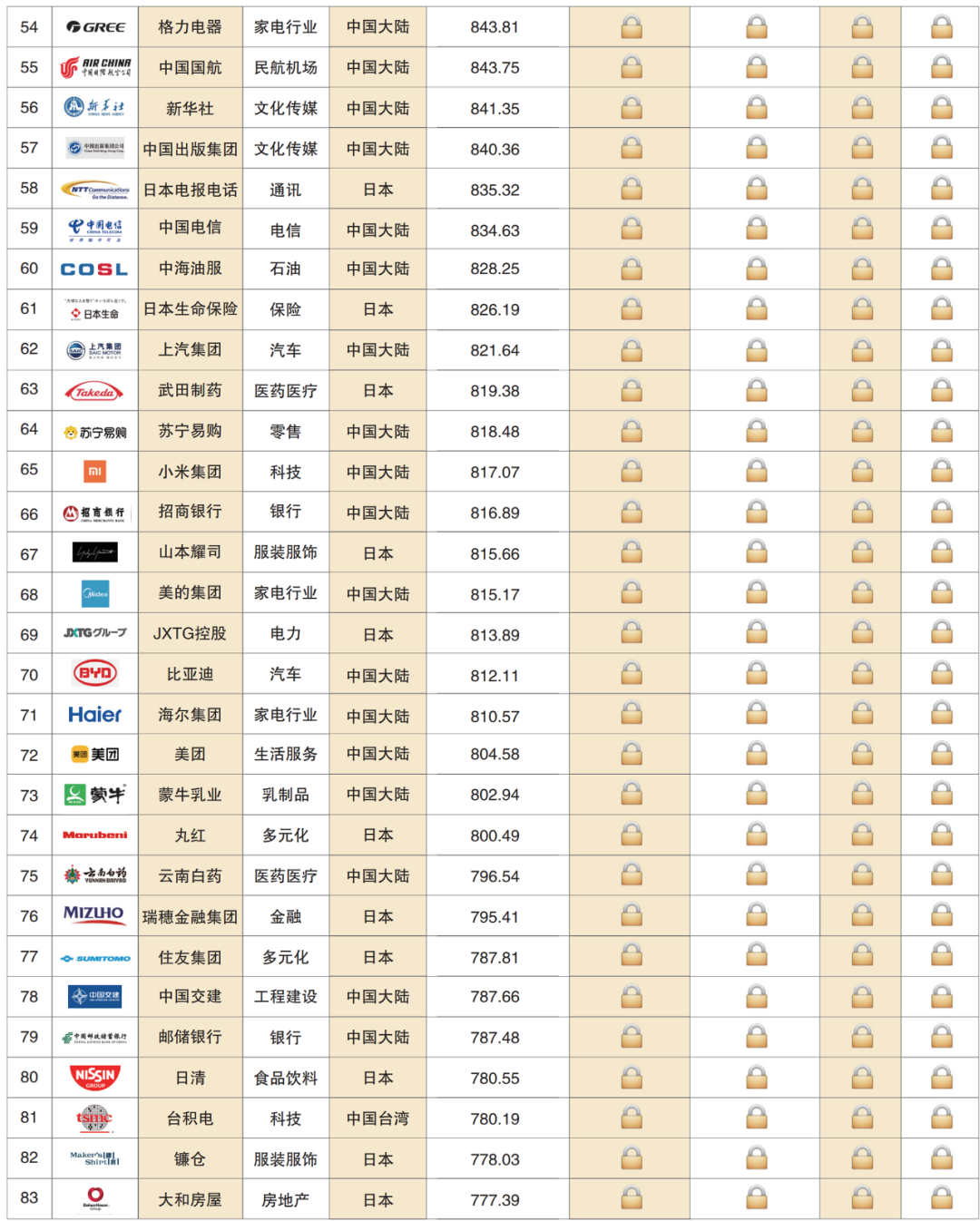Image resolution: width=980 pixels, height=1221 pixels.
Task: Click the cell JXTG控股
Action: pyautogui.click(x=190, y=633)
